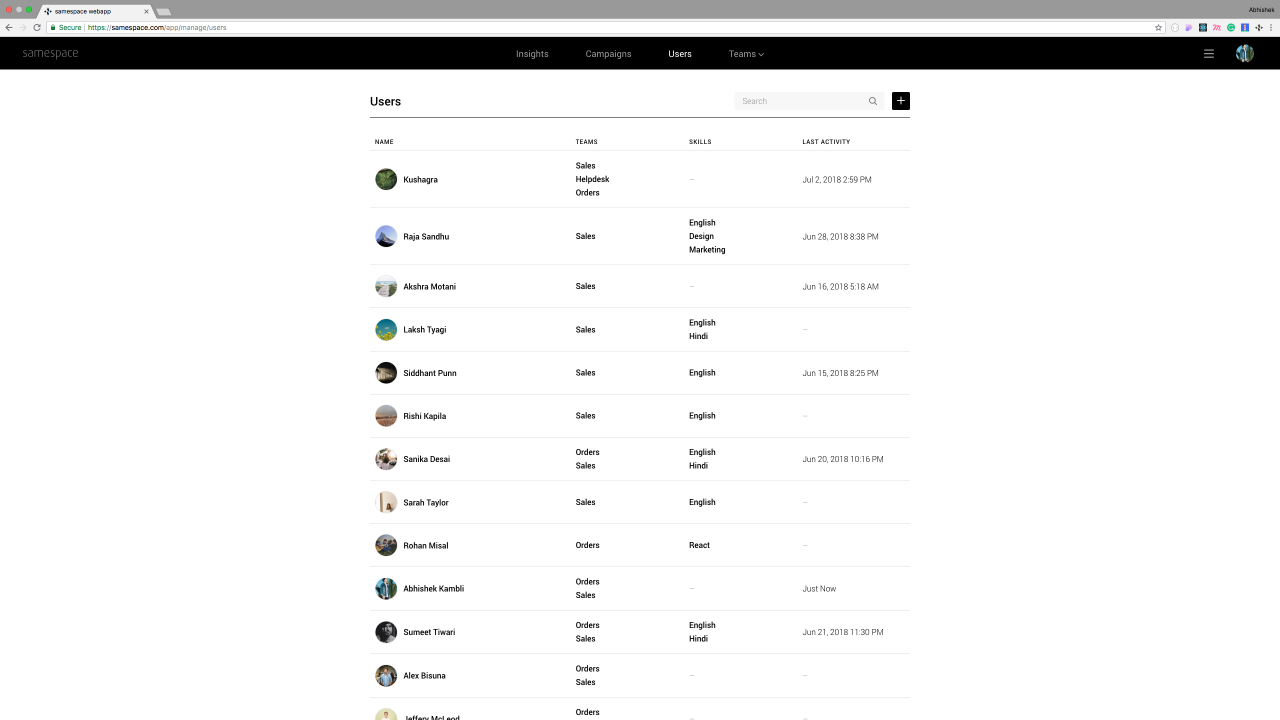Click Design skill in Raja Sandhu's row
Image resolution: width=1280 pixels, height=720 pixels.
click(x=701, y=236)
